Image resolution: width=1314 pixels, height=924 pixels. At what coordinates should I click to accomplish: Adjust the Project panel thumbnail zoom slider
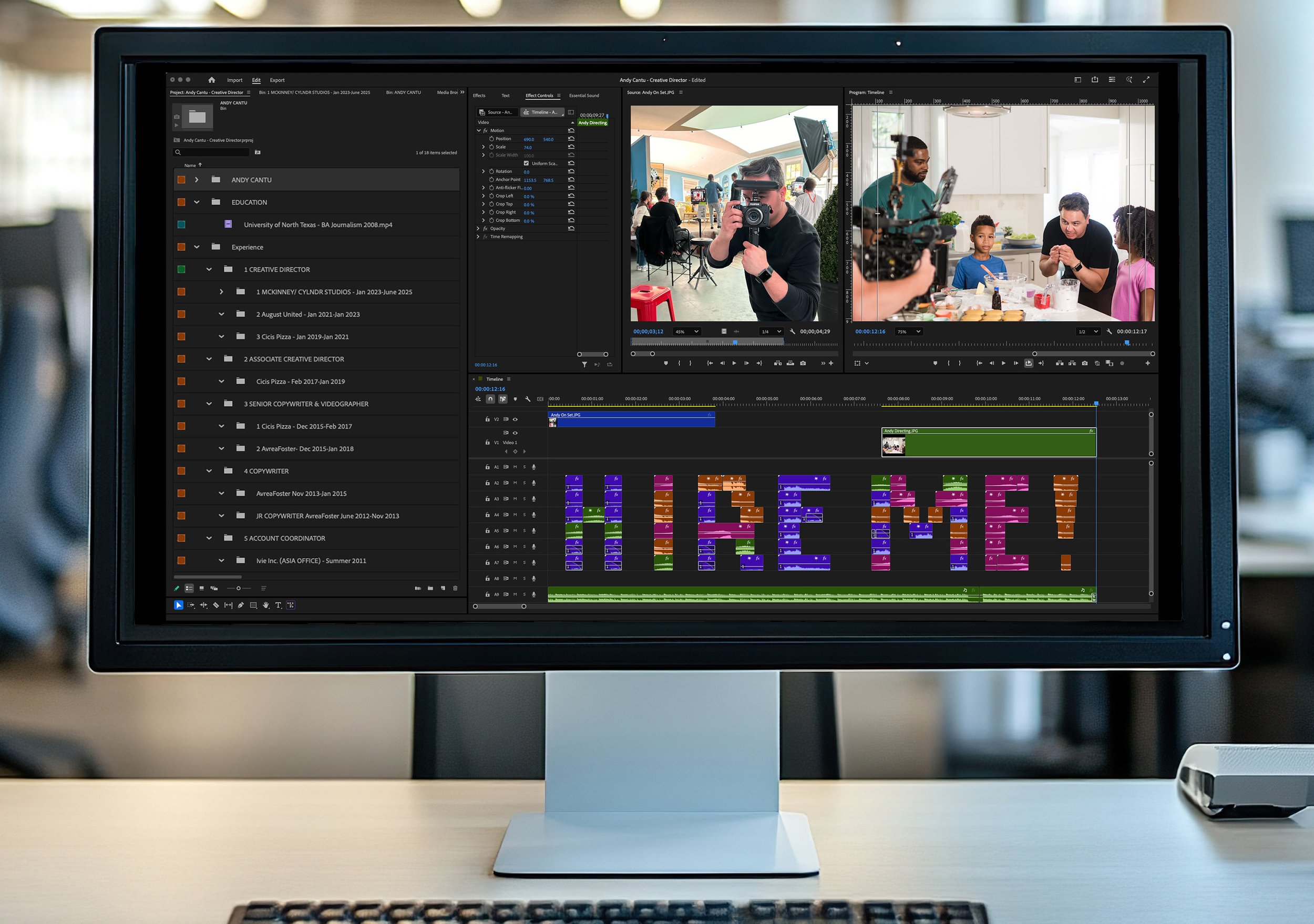pos(239,588)
